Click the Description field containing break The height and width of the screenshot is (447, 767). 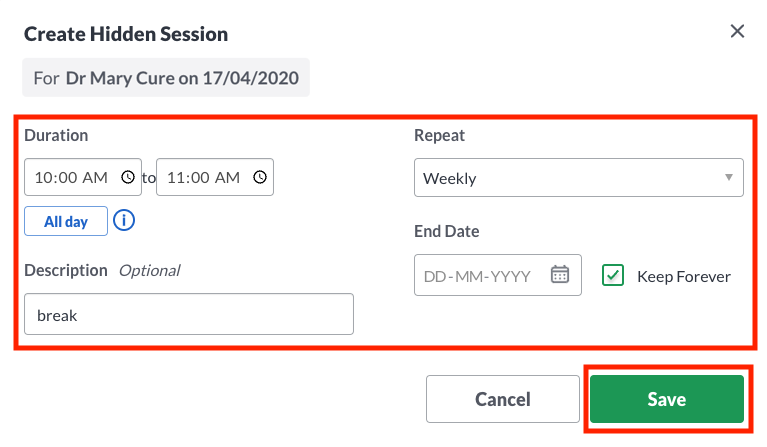click(x=189, y=314)
